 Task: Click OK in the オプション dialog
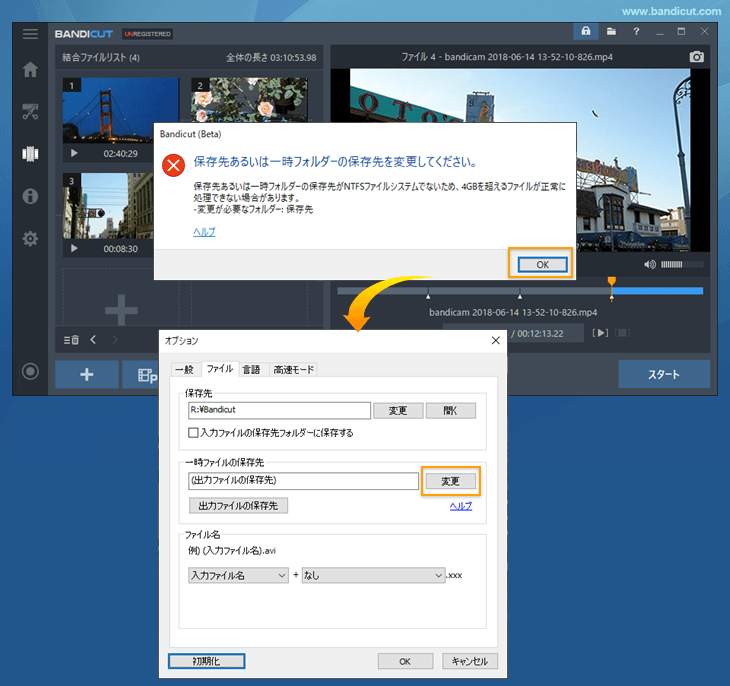pyautogui.click(x=405, y=661)
